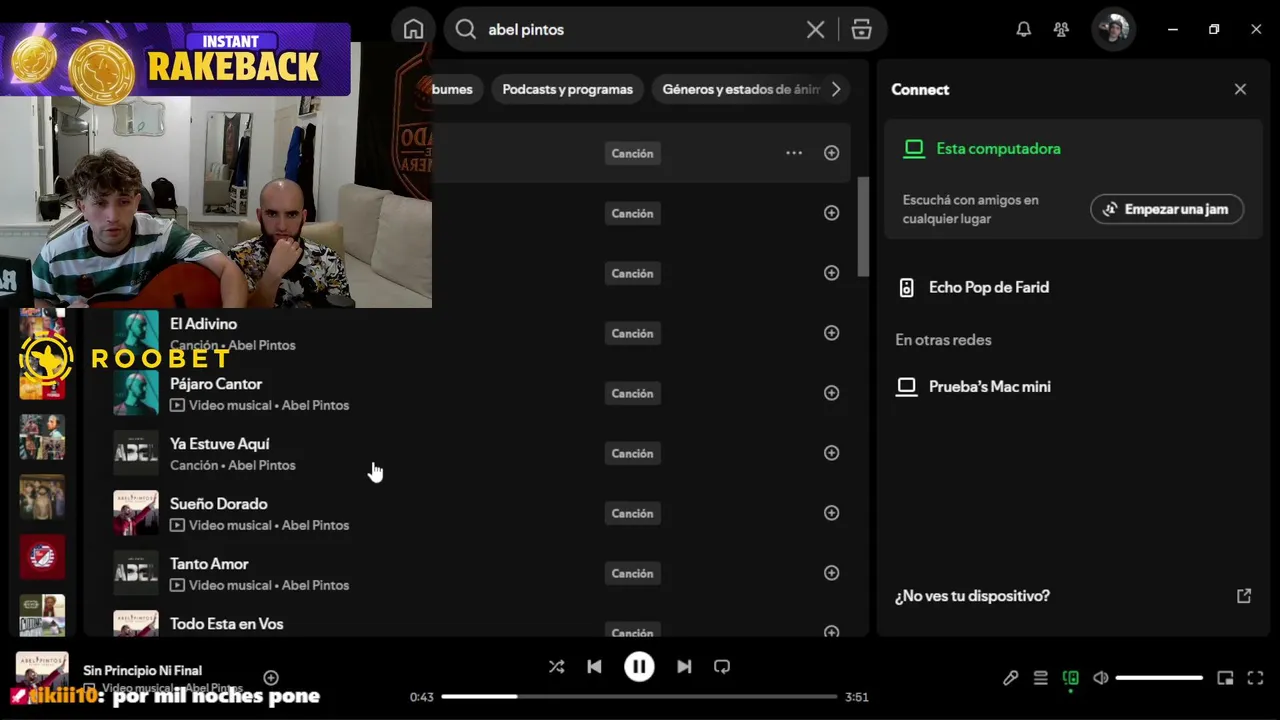Pause the current song
Screen dimensions: 1280x720
point(639,667)
